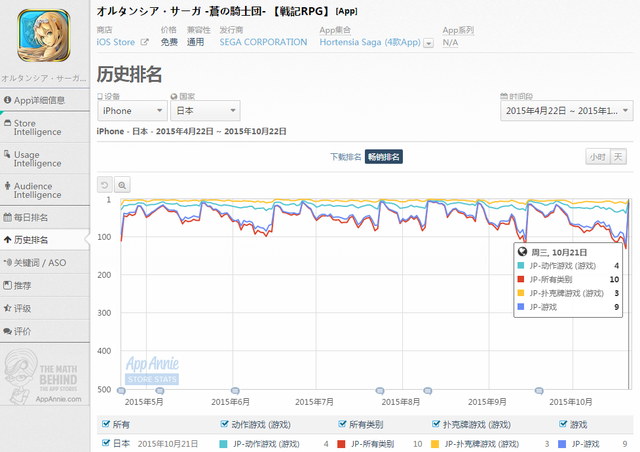Click the external link icon after iOS Store
Screen dimensions: 640x452
(x=144, y=42)
